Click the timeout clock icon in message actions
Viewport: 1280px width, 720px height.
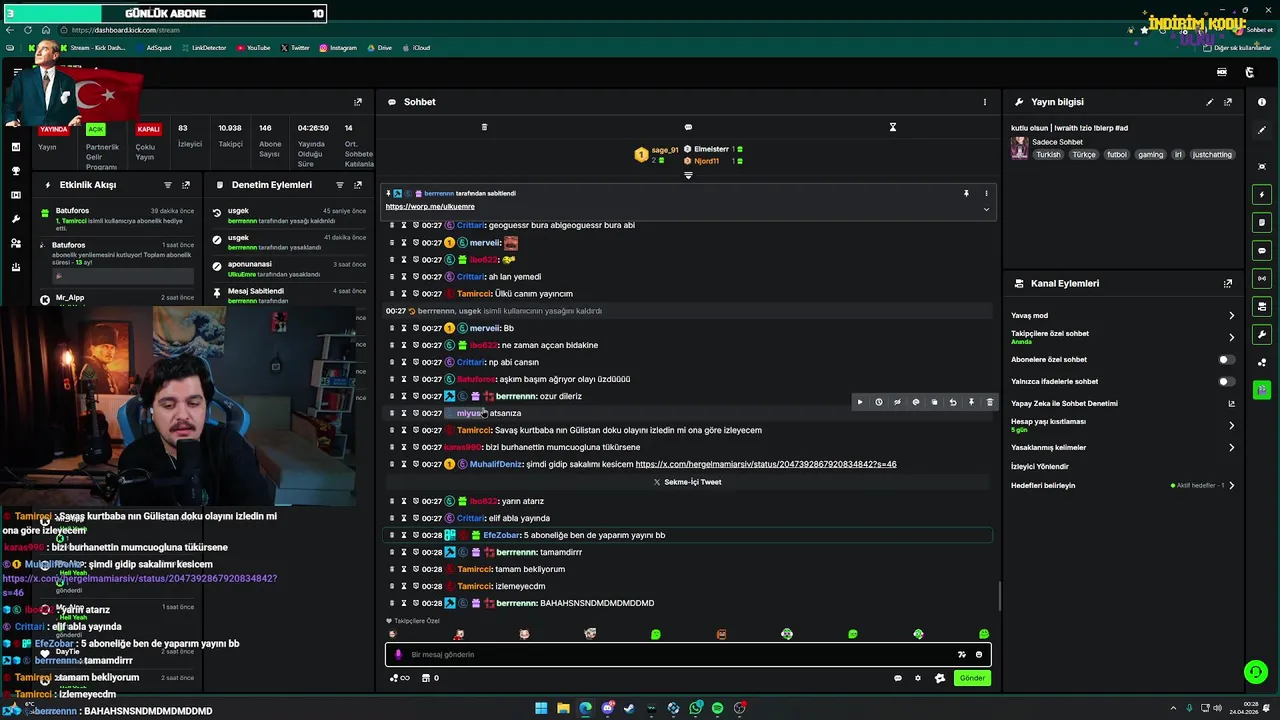878,402
